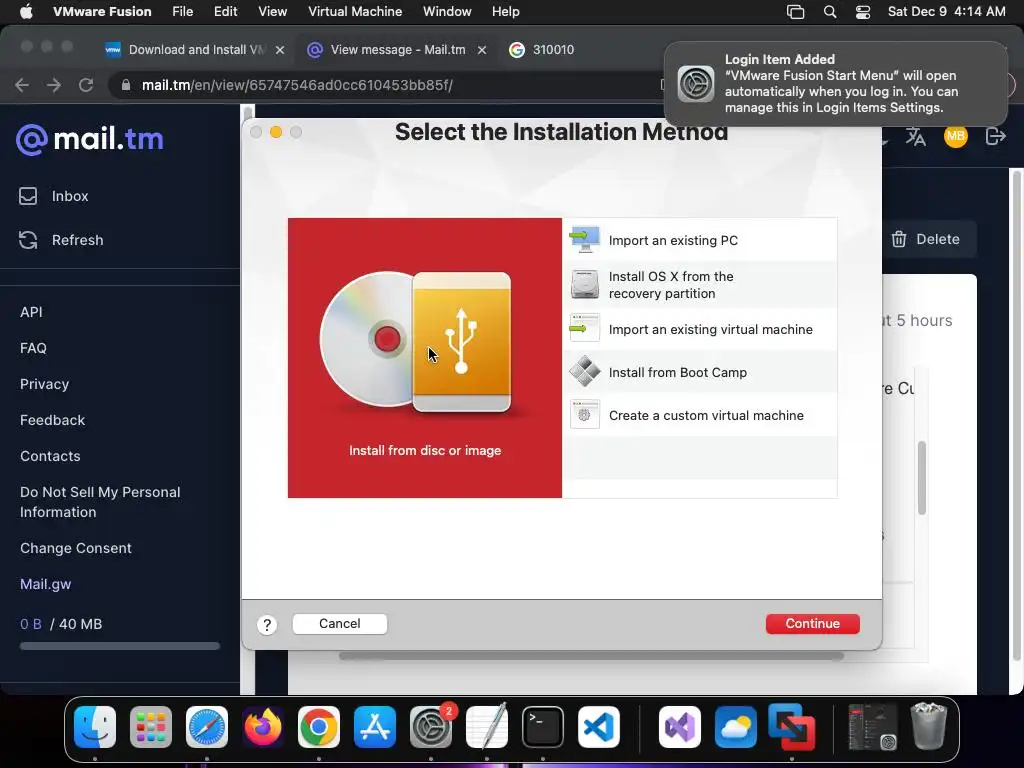Click the browser back arrow
Image resolution: width=1024 pixels, height=768 pixels.
coord(22,85)
